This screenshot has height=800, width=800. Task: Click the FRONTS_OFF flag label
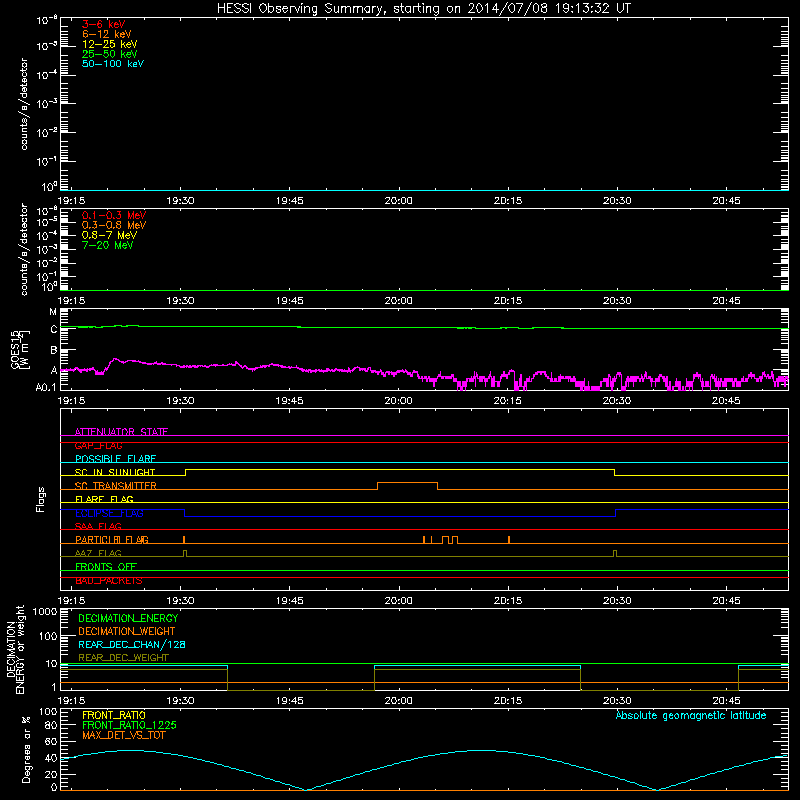tap(106, 566)
